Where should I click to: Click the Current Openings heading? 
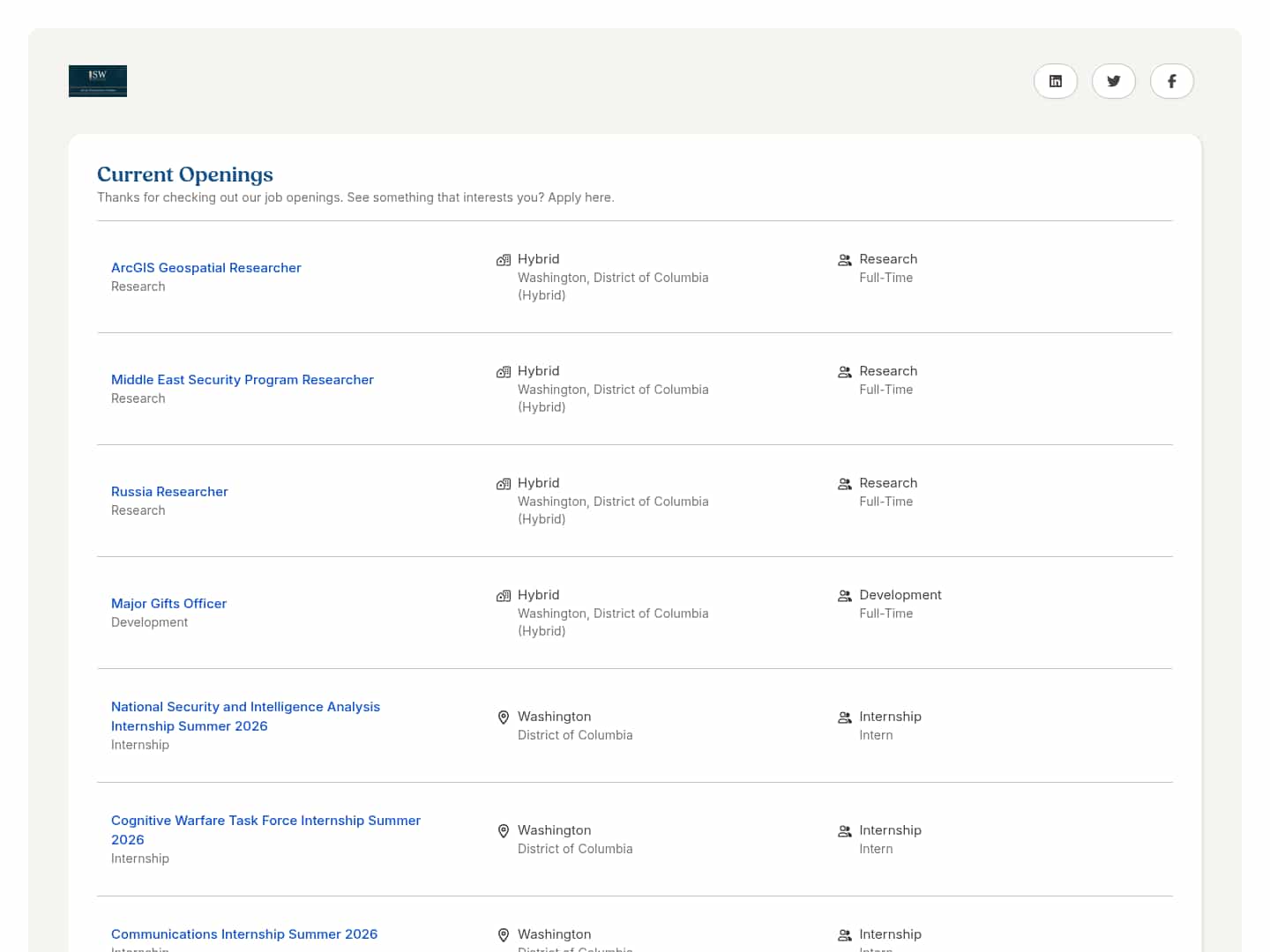(185, 175)
